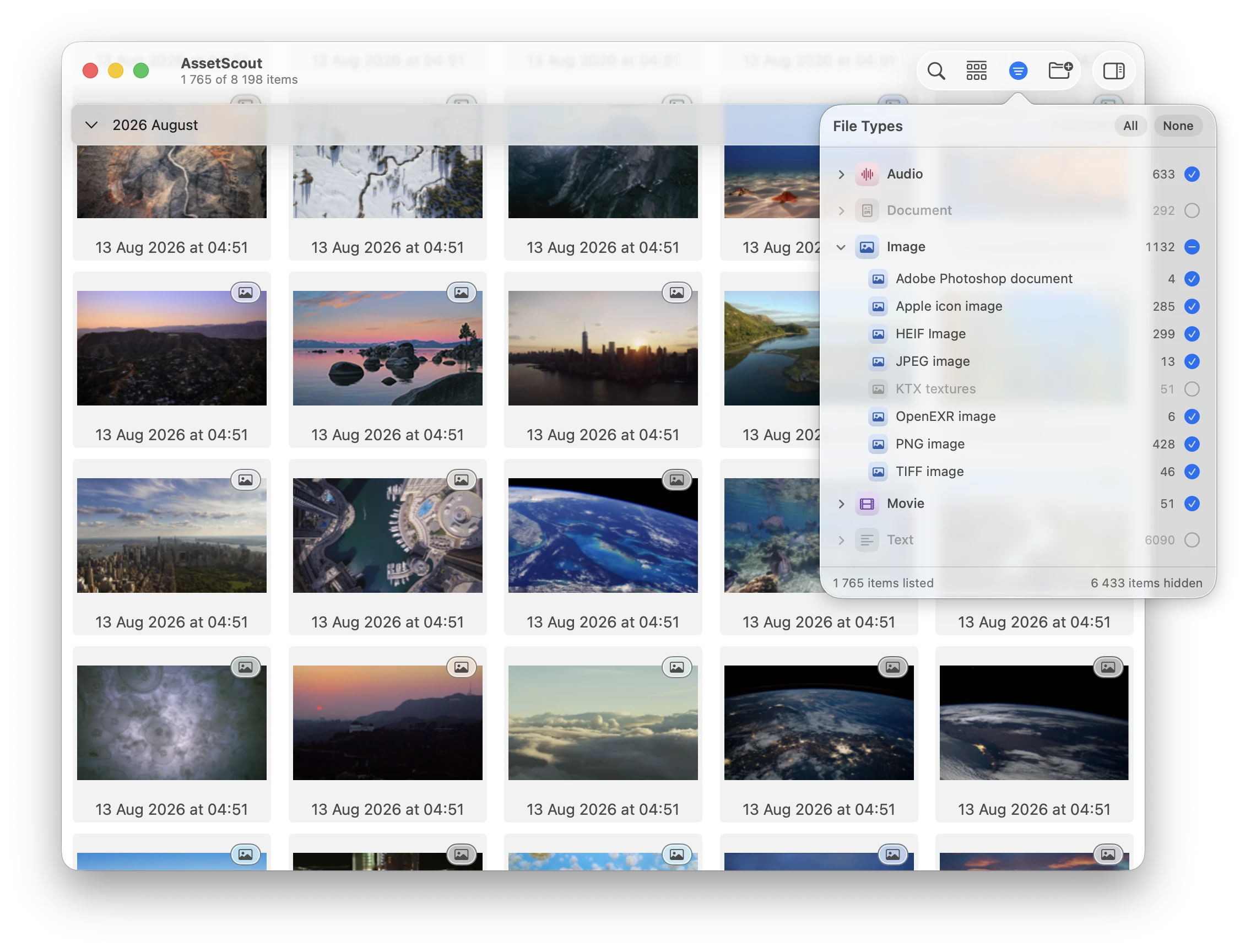Click the '1 765 items listed' status text
Viewport: 1256px width, 952px height.
(883, 583)
